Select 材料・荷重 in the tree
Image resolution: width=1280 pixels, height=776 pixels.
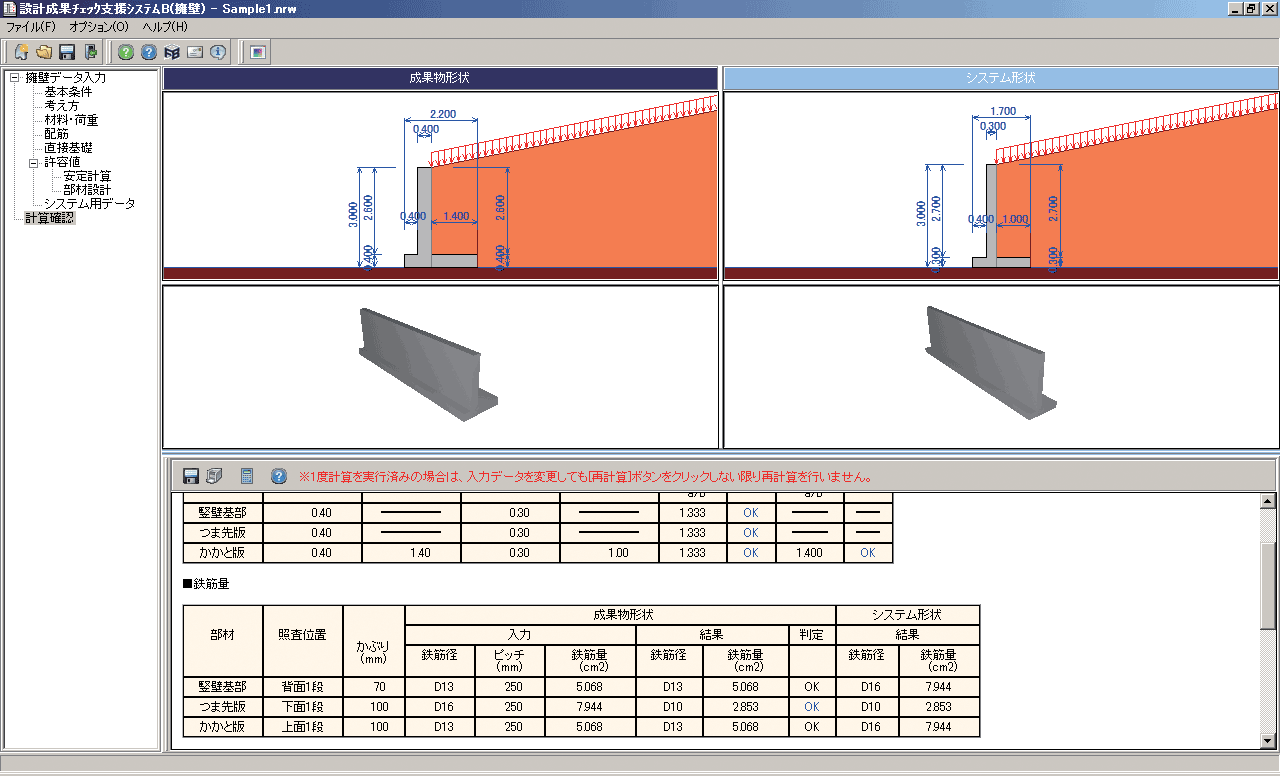point(71,120)
